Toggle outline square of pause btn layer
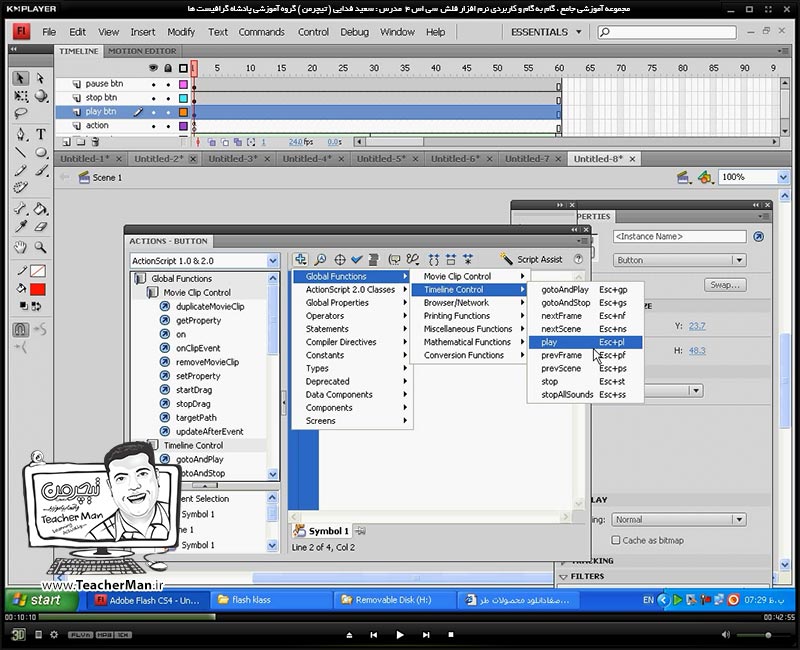Screen dimensions: 800x650 pos(183,84)
